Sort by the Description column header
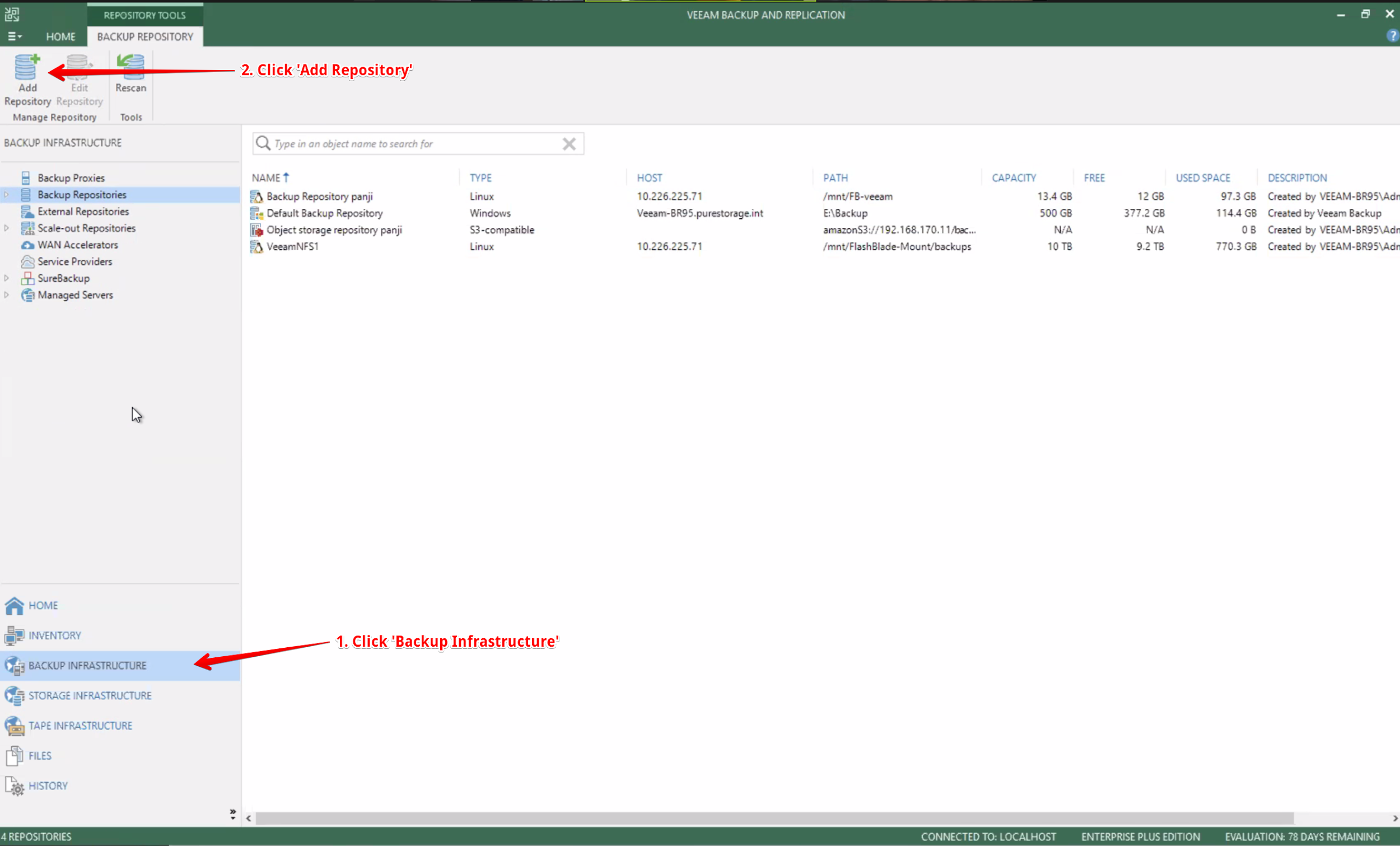 coord(1297,178)
